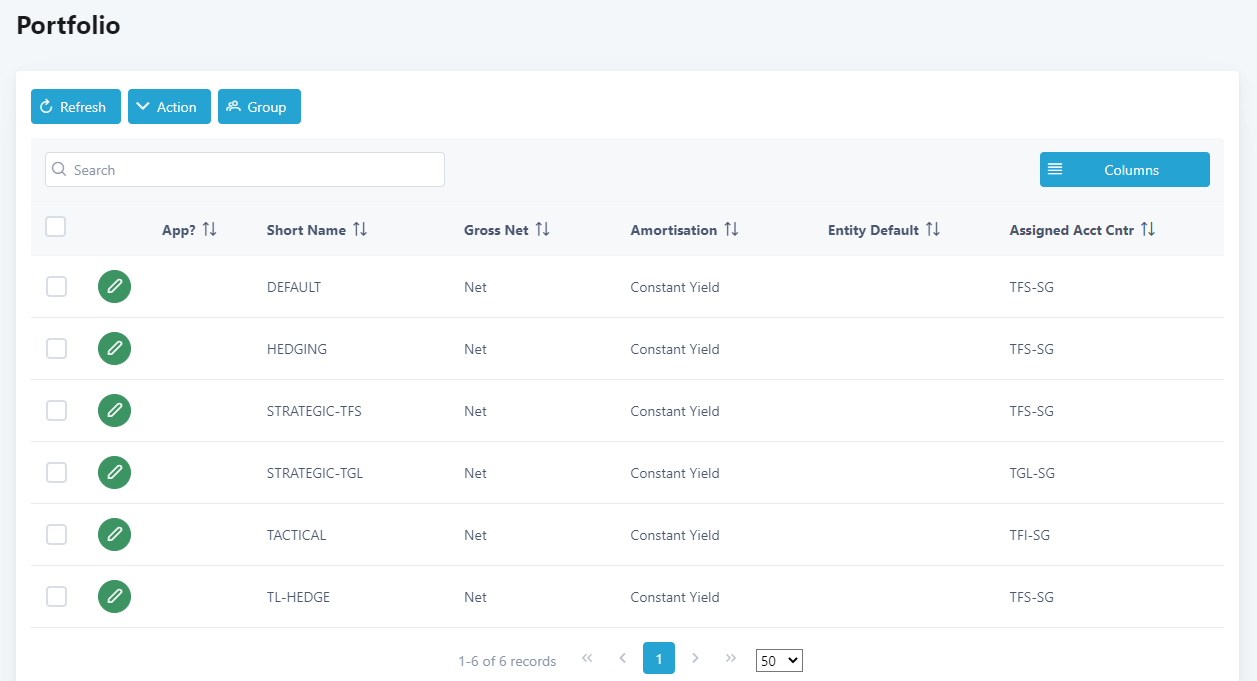Edit the DEFAULT portfolio row
This screenshot has height=681, width=1257.
click(x=114, y=287)
